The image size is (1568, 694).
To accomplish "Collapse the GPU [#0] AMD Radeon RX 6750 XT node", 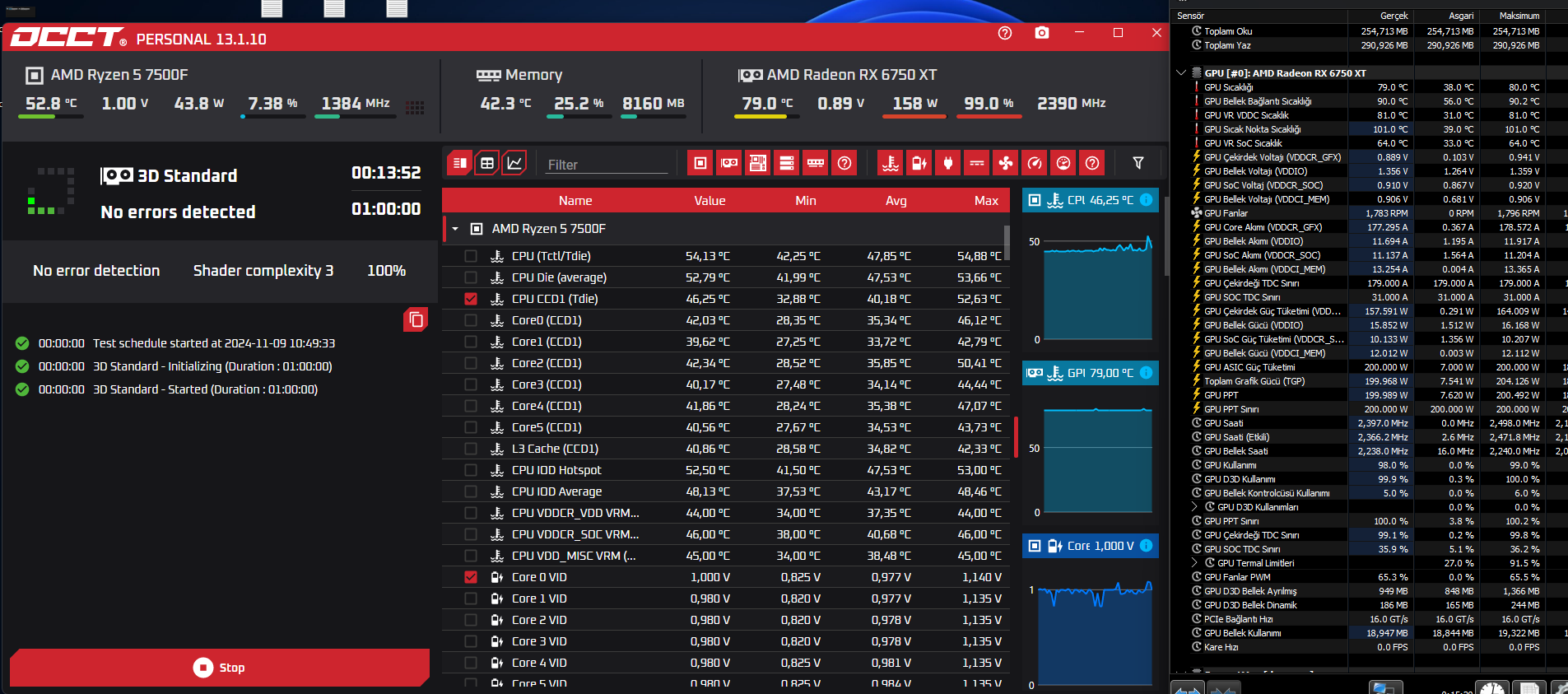I will click(1182, 73).
